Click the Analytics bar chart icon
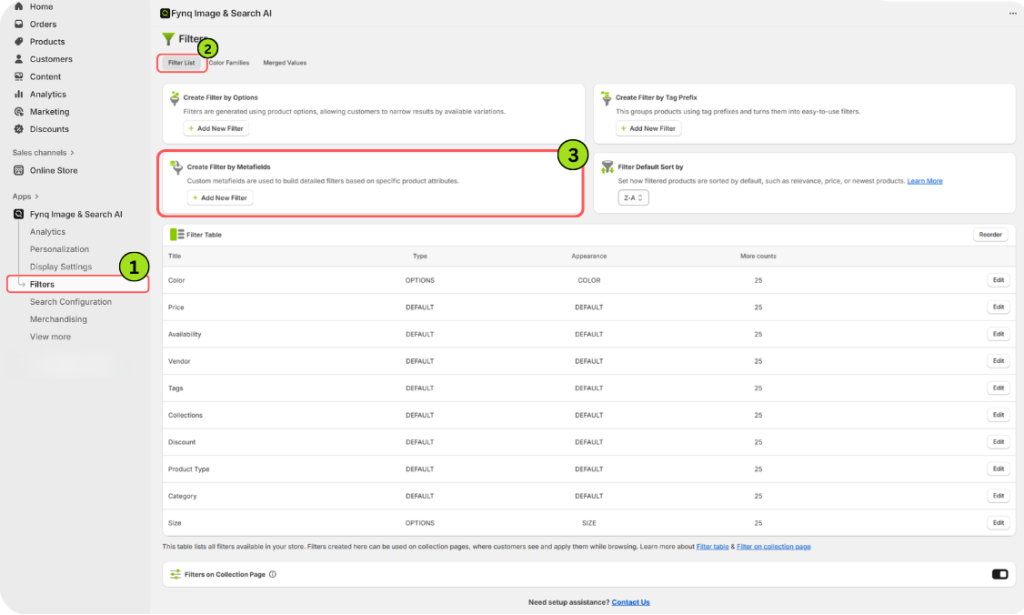The image size is (1024, 615). (18, 94)
